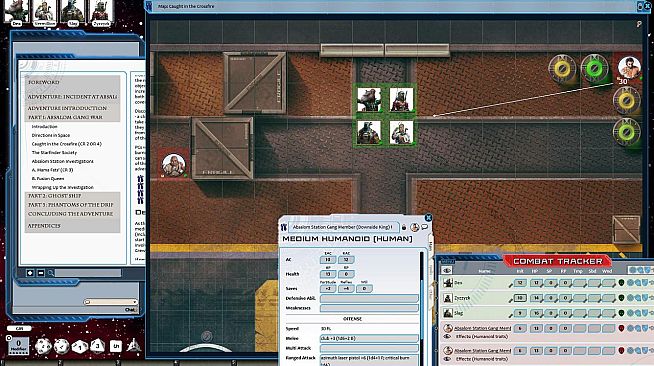Click NPC sheet portrait token icon
The width and height of the screenshot is (654, 366).
415,227
